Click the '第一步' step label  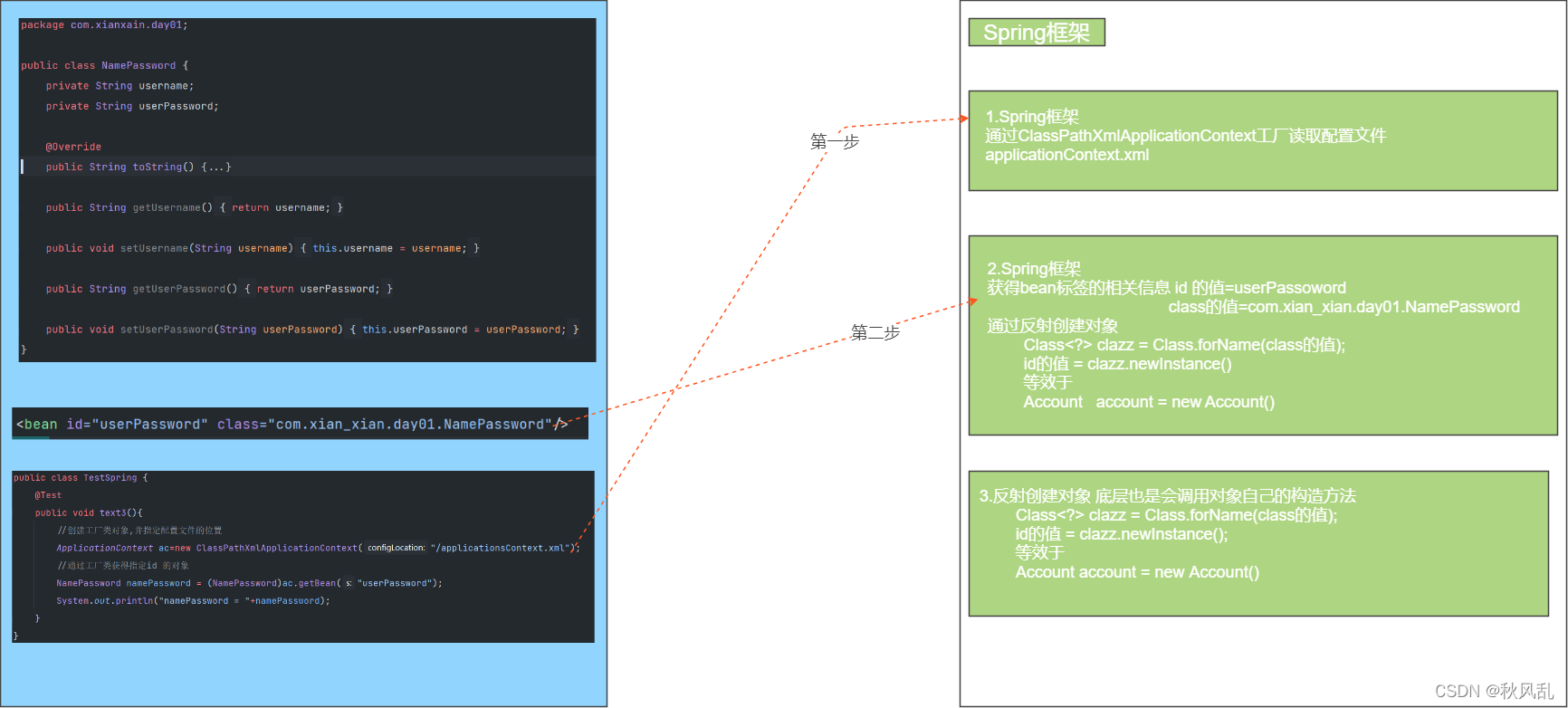835,141
